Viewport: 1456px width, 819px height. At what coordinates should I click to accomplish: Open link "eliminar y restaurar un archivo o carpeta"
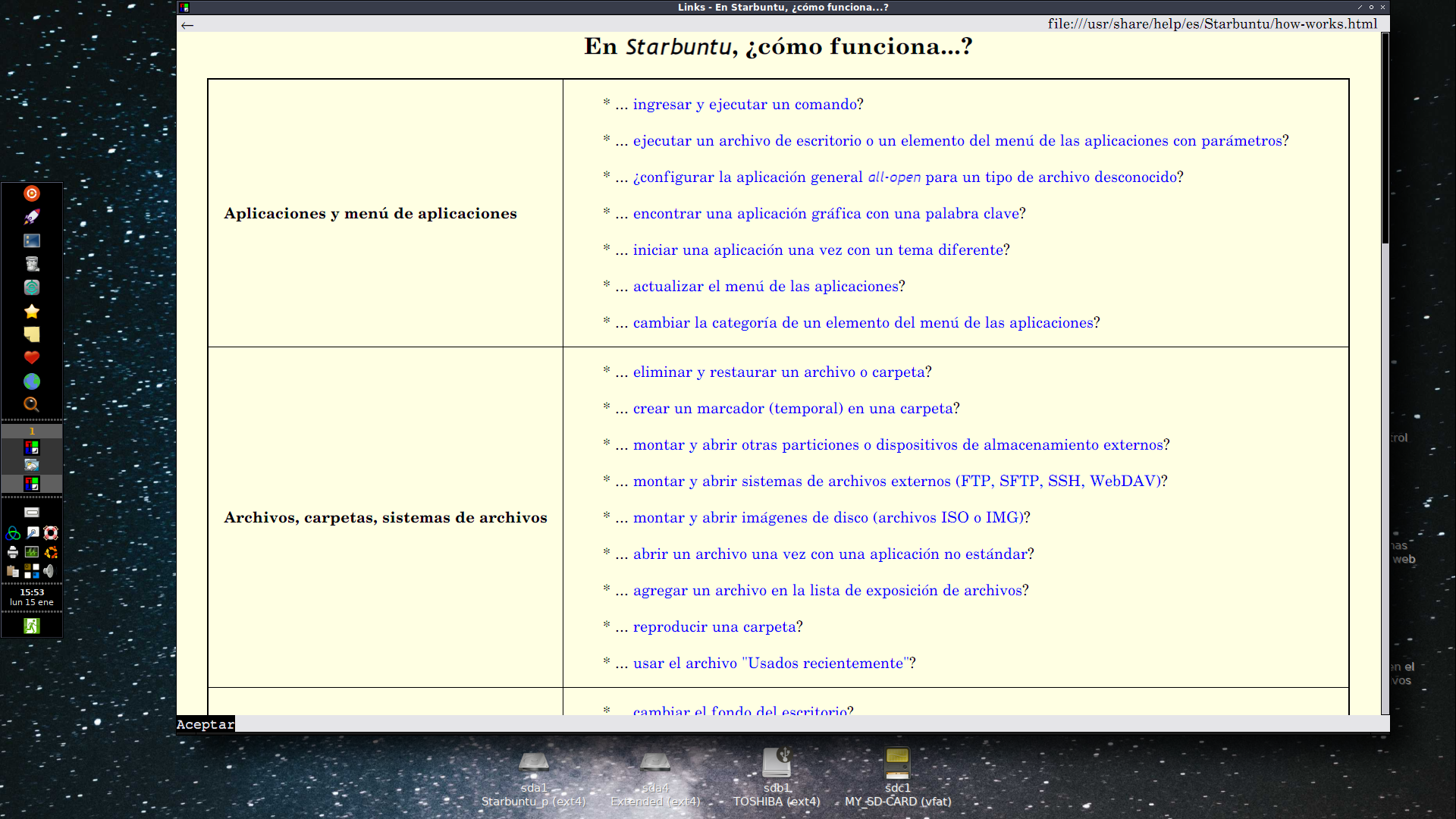tap(779, 372)
